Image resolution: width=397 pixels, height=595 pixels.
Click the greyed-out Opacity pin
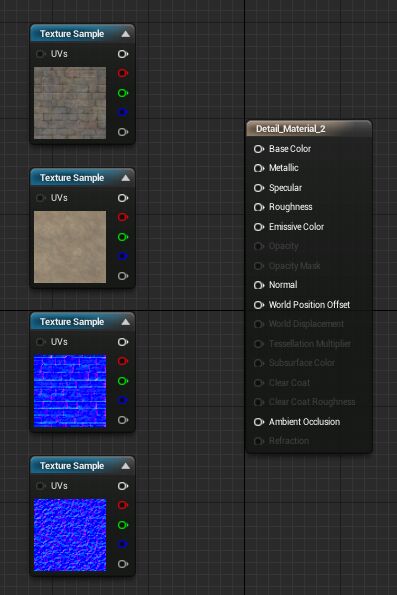[259, 246]
